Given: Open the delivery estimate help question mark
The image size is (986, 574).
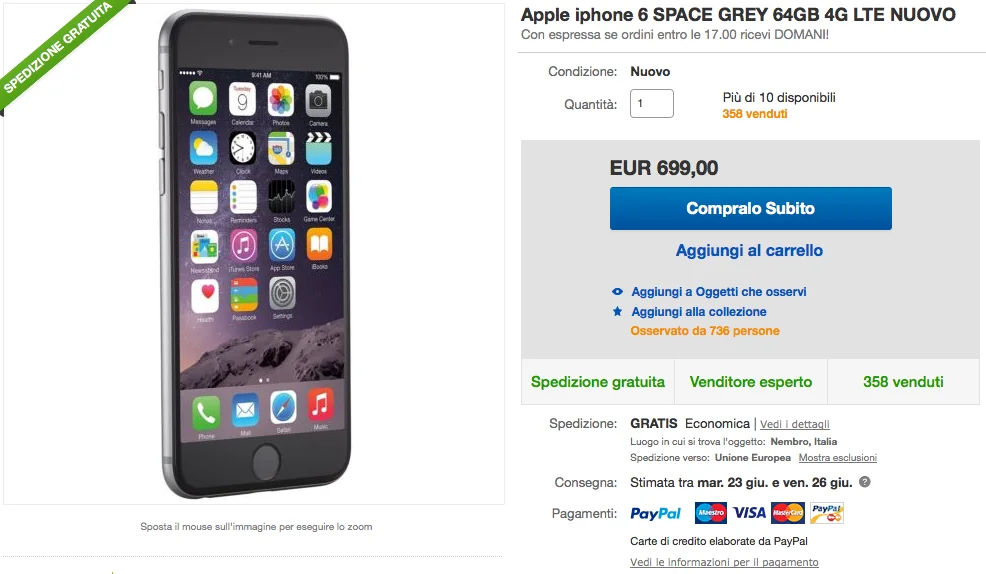Looking at the screenshot, I should coord(865,482).
